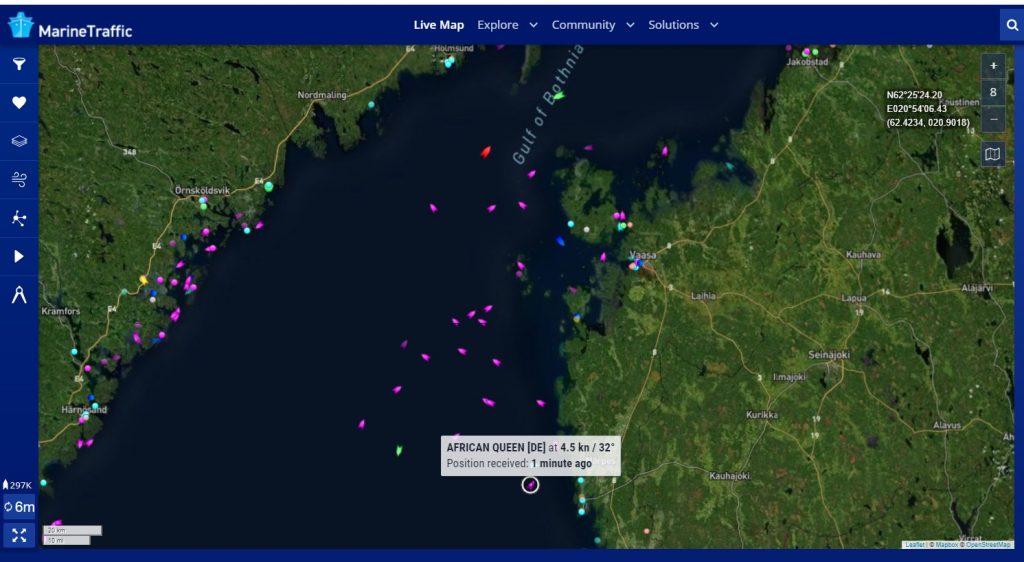This screenshot has height=562, width=1024.
Task: Toggle fullscreen map mode
Action: point(19,535)
